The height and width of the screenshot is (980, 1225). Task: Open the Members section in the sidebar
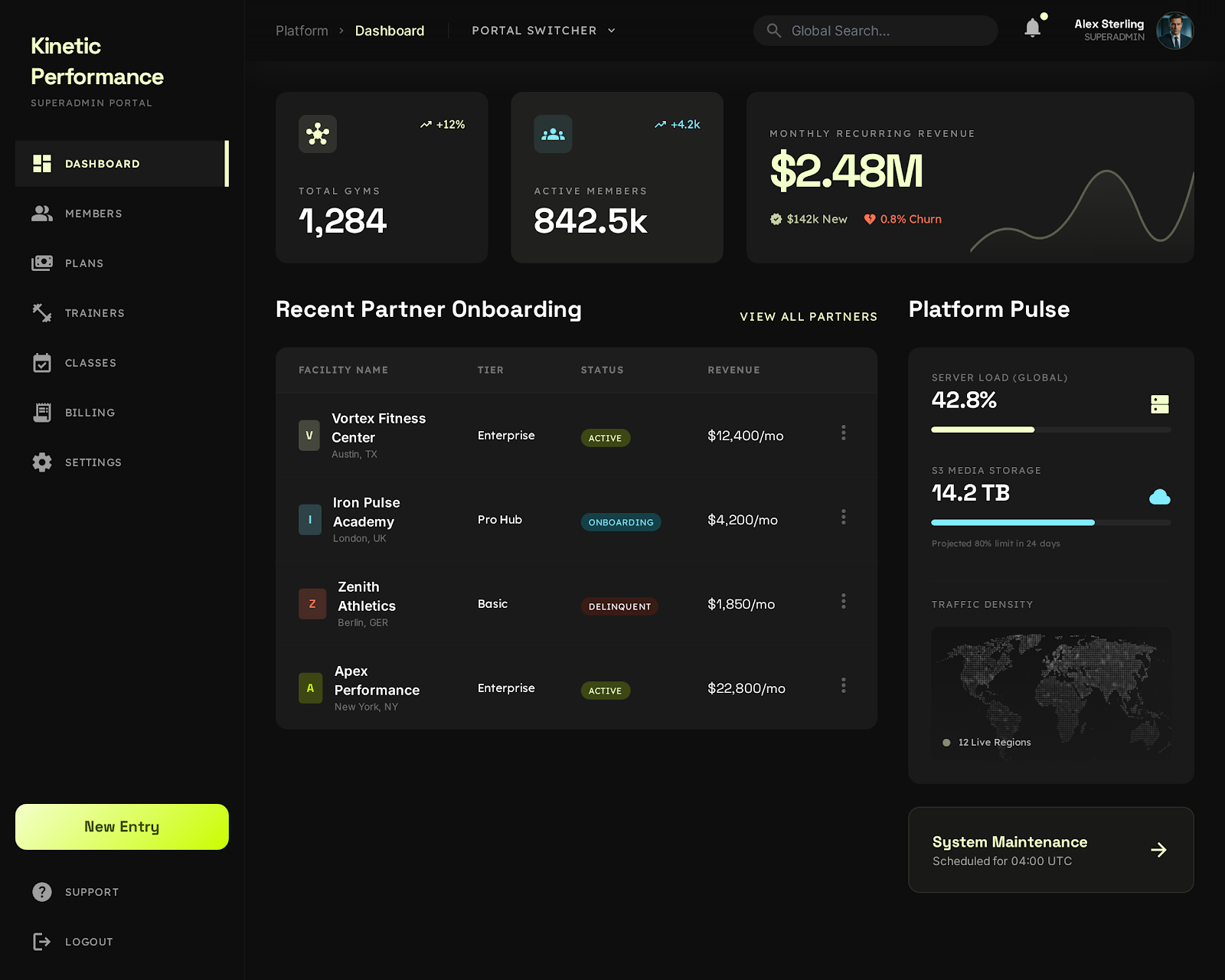(x=93, y=214)
